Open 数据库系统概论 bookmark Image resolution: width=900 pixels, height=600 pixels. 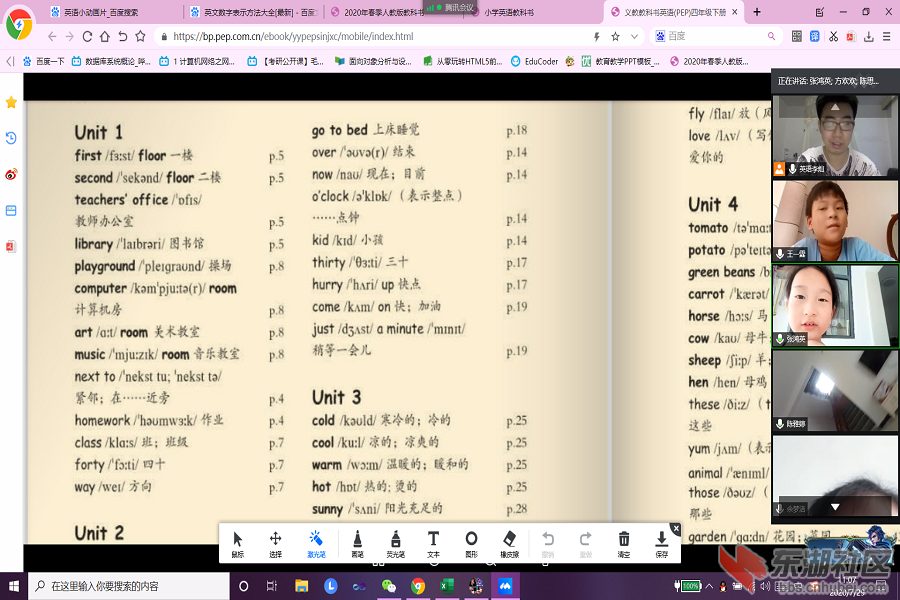pyautogui.click(x=111, y=61)
